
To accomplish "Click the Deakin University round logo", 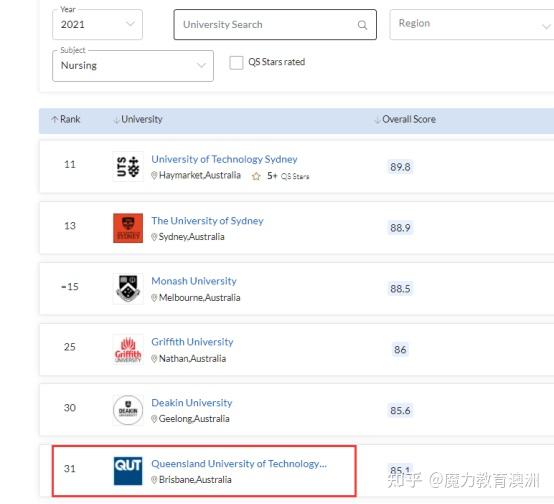I will click(x=128, y=410).
